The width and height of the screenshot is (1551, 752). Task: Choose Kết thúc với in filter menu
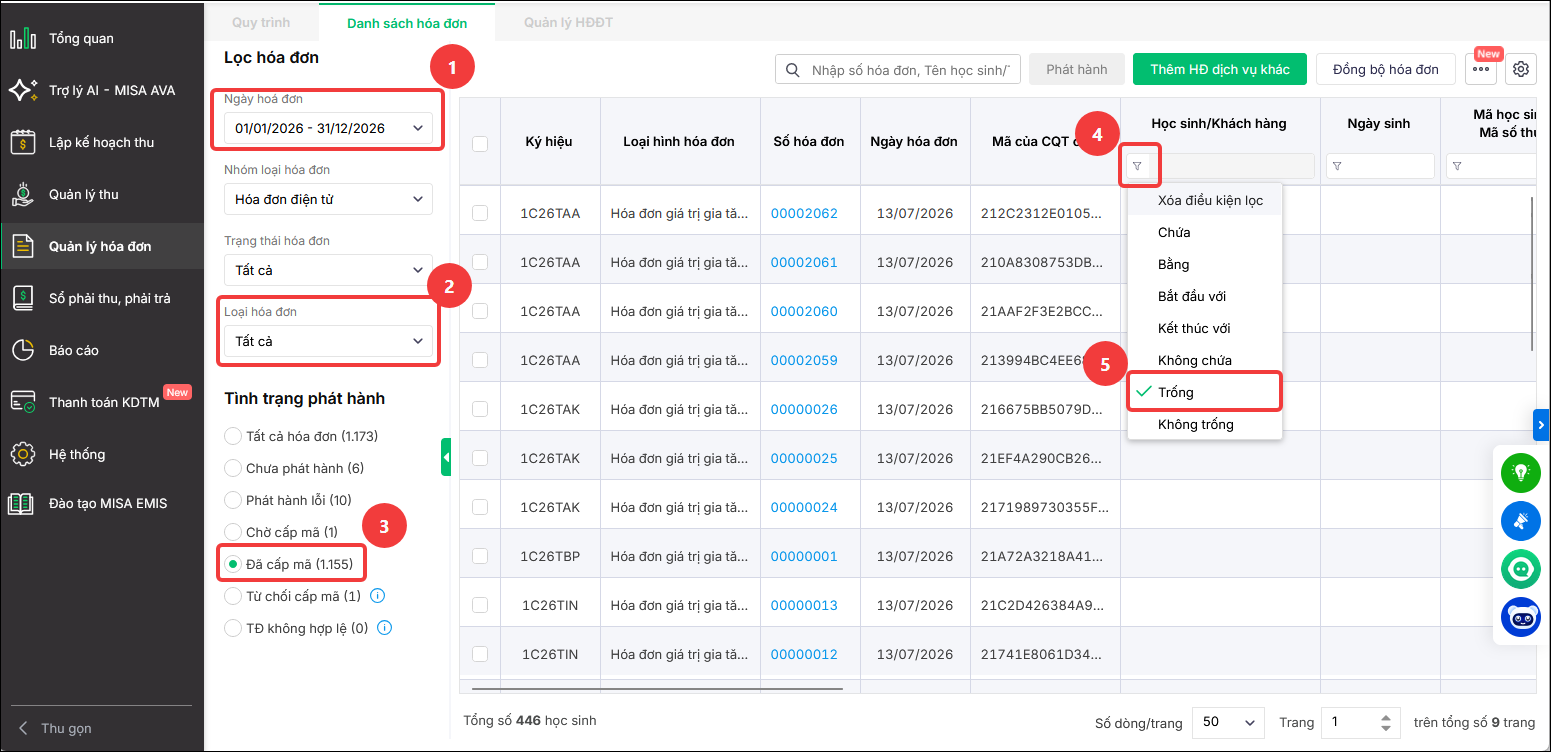click(x=1205, y=328)
